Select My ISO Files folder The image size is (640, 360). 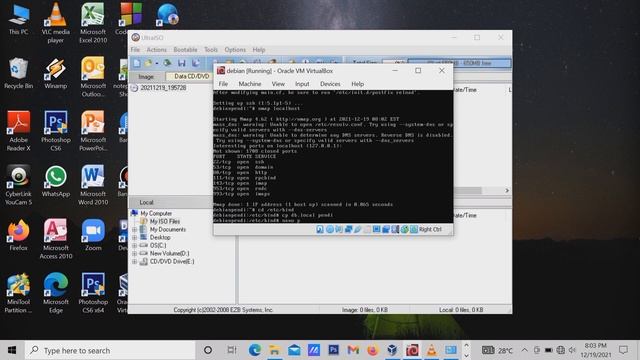(164, 222)
